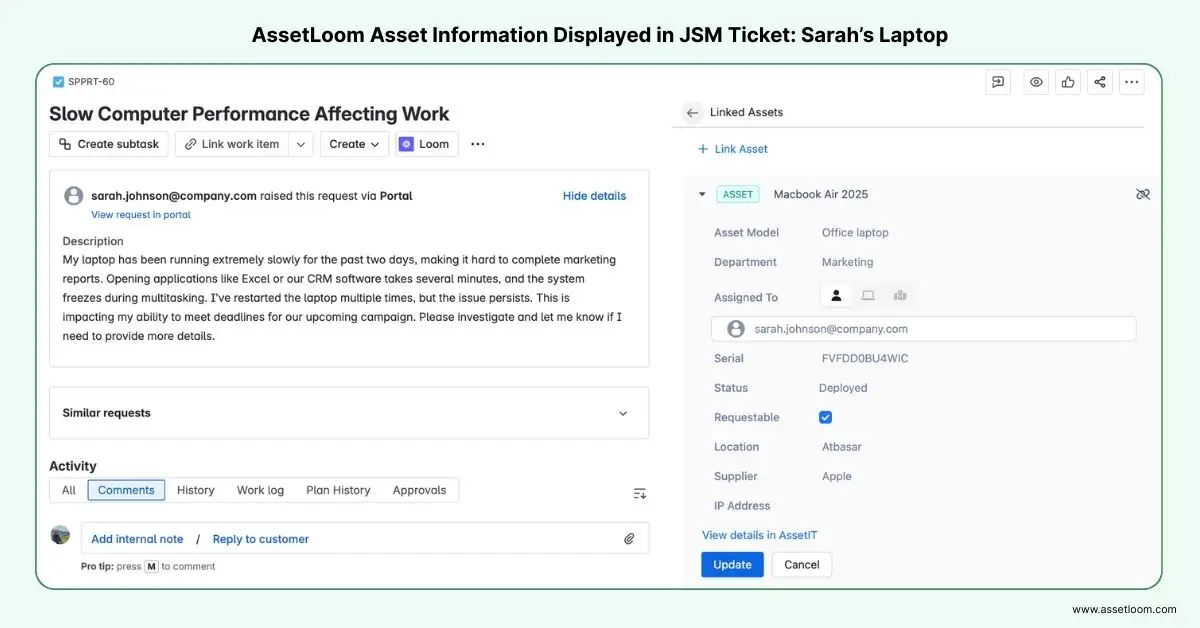Click the thumbs-up vote icon

pyautogui.click(x=1068, y=83)
